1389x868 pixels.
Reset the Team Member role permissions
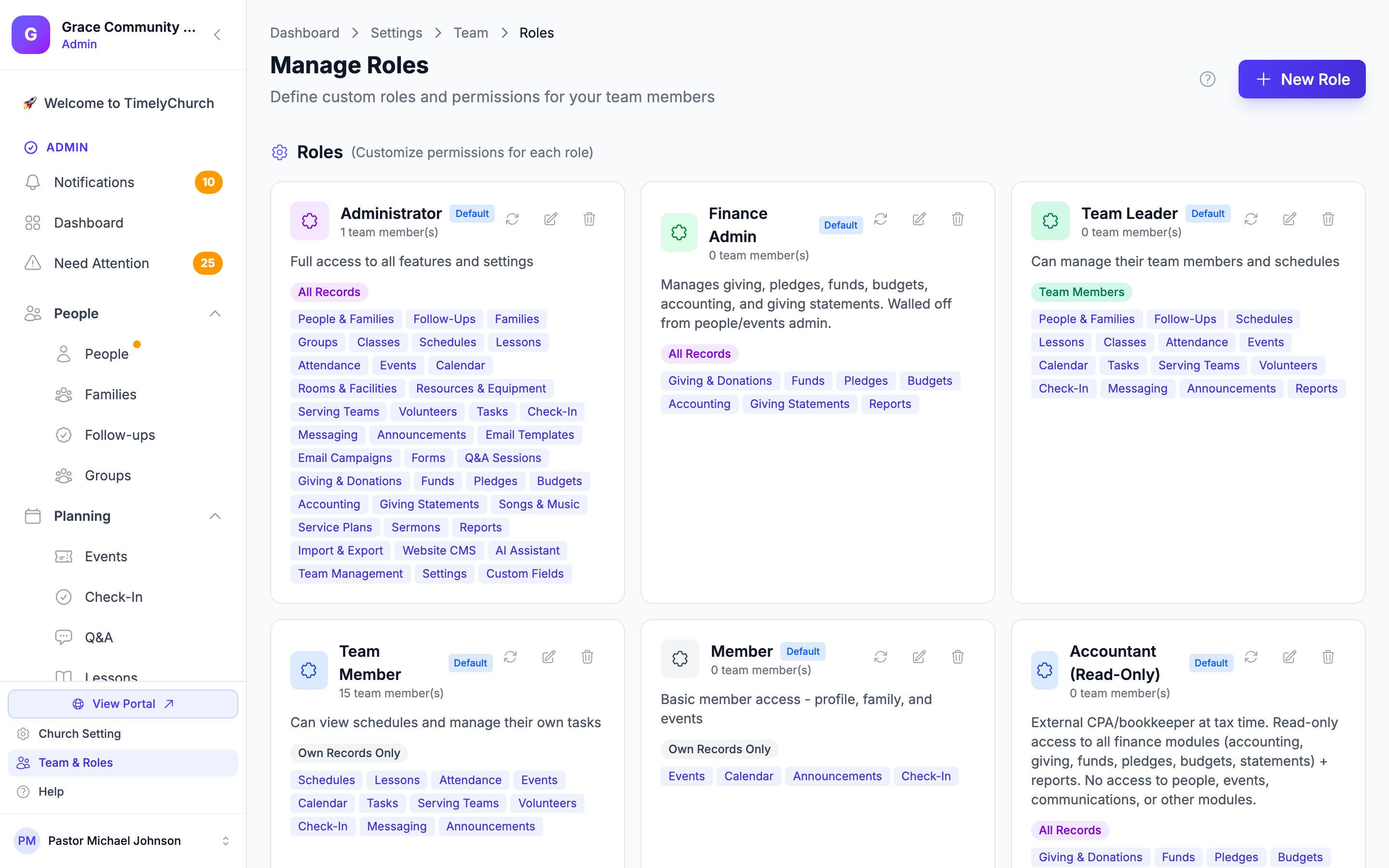(510, 656)
